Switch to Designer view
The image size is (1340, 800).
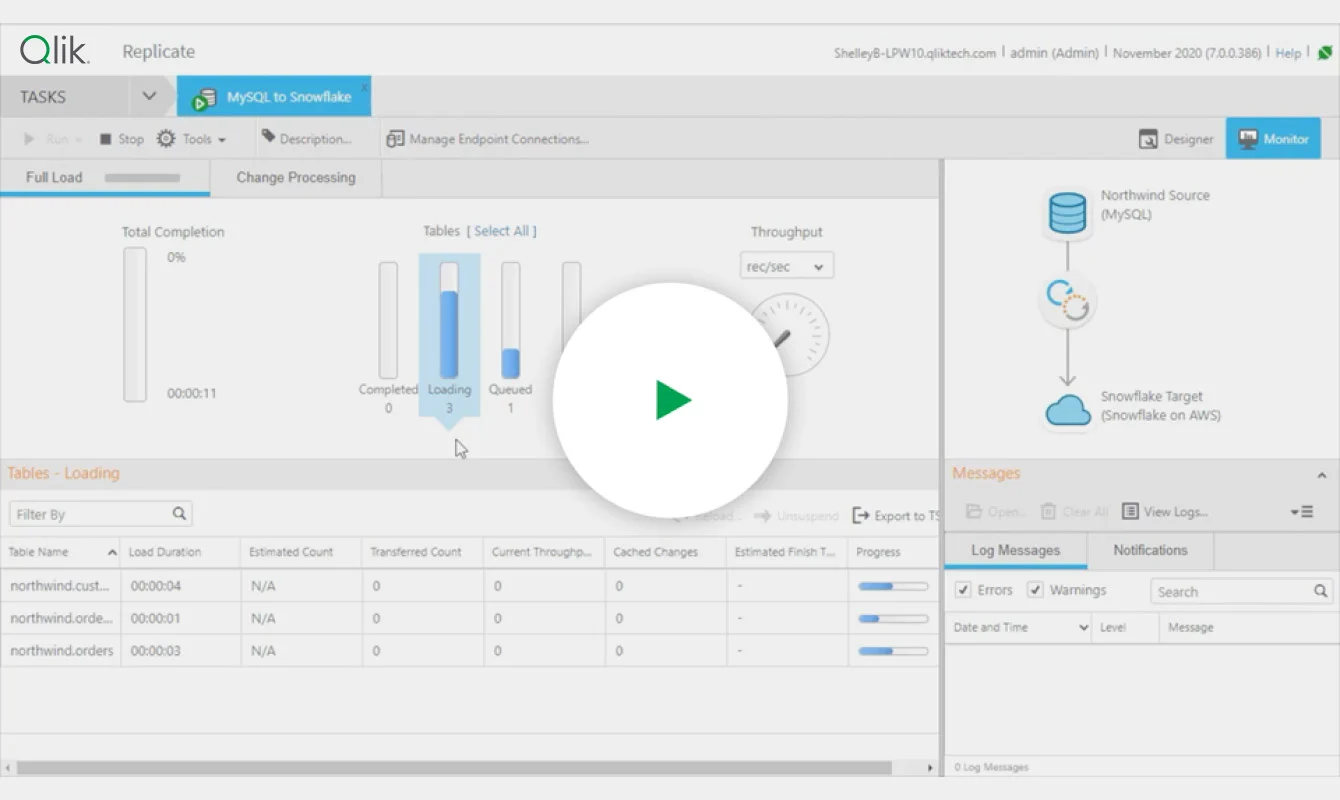[x=1176, y=139]
